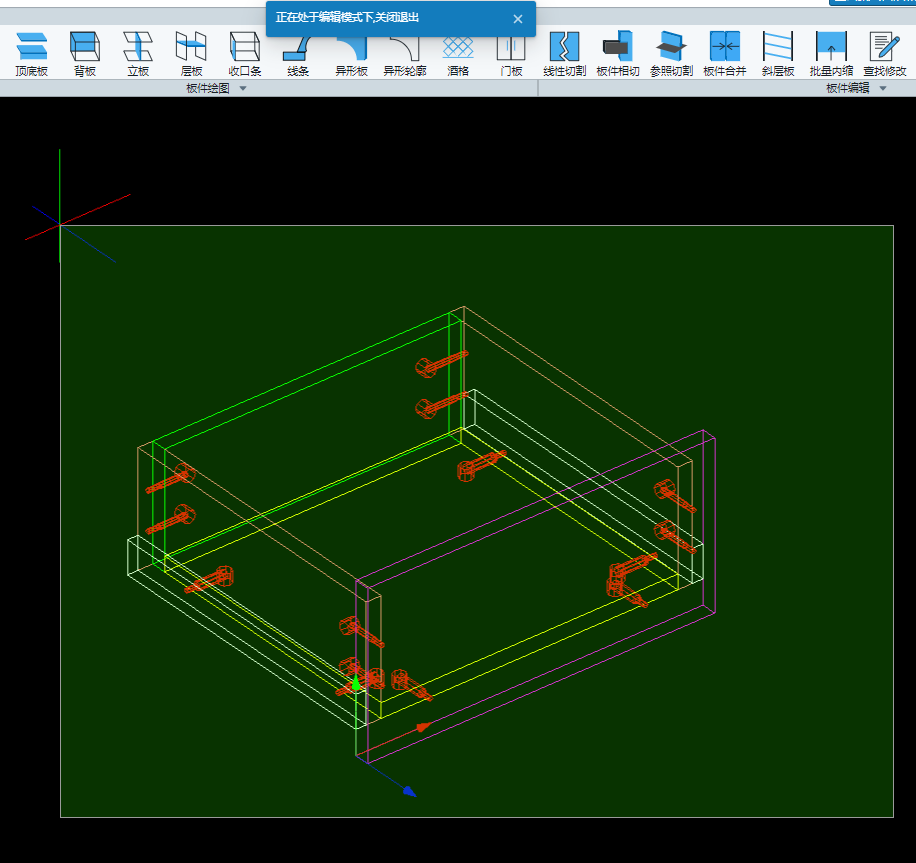This screenshot has width=916, height=863.
Task: Select the 顶底板 top-bottom panel tool
Action: tap(31, 53)
